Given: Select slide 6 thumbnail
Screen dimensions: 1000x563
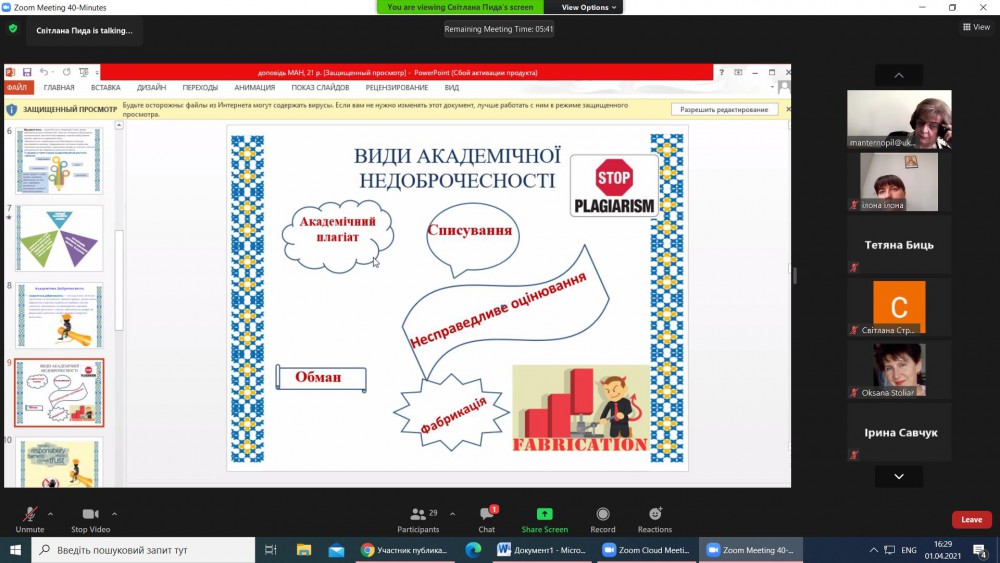Looking at the screenshot, I should coord(59,160).
